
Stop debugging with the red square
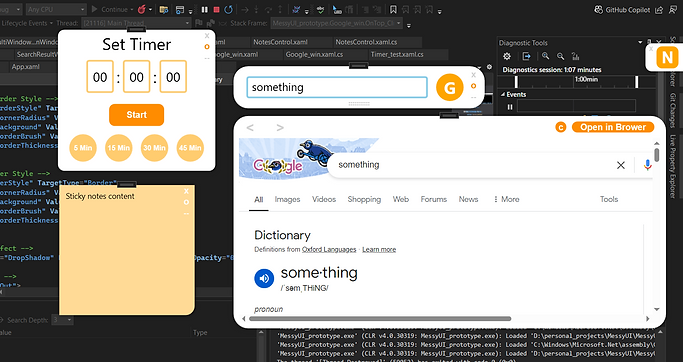(216, 9)
